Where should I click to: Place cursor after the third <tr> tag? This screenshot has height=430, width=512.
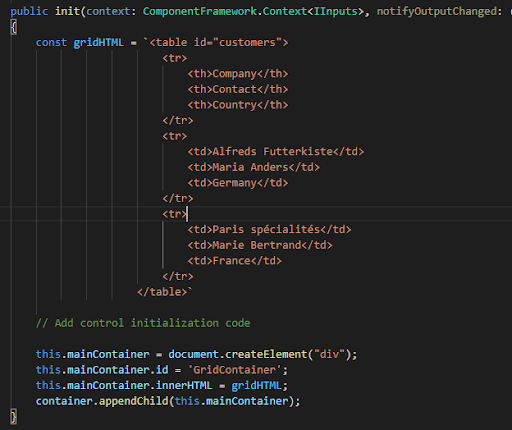point(188,214)
